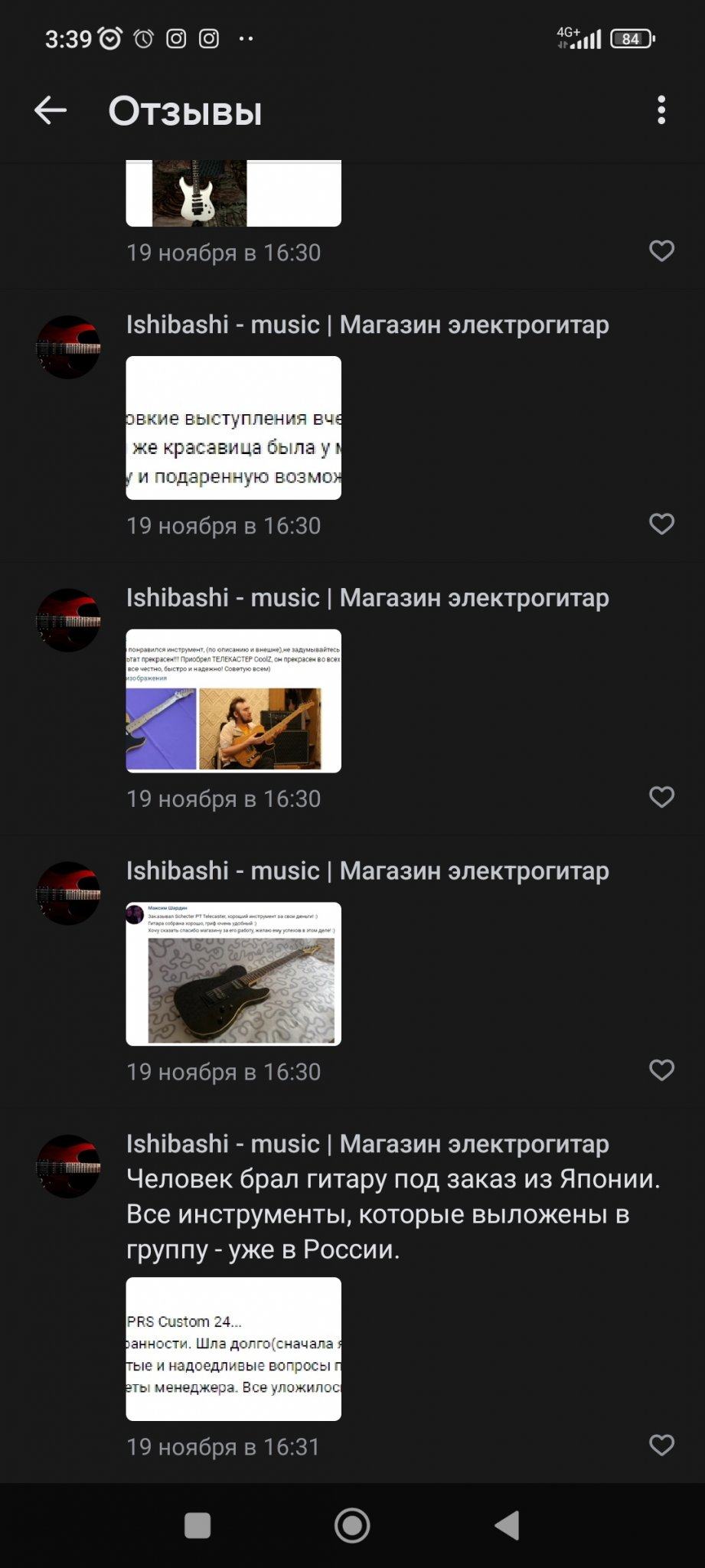Go back using the top-left arrow
The height and width of the screenshot is (1568, 705).
(x=51, y=110)
